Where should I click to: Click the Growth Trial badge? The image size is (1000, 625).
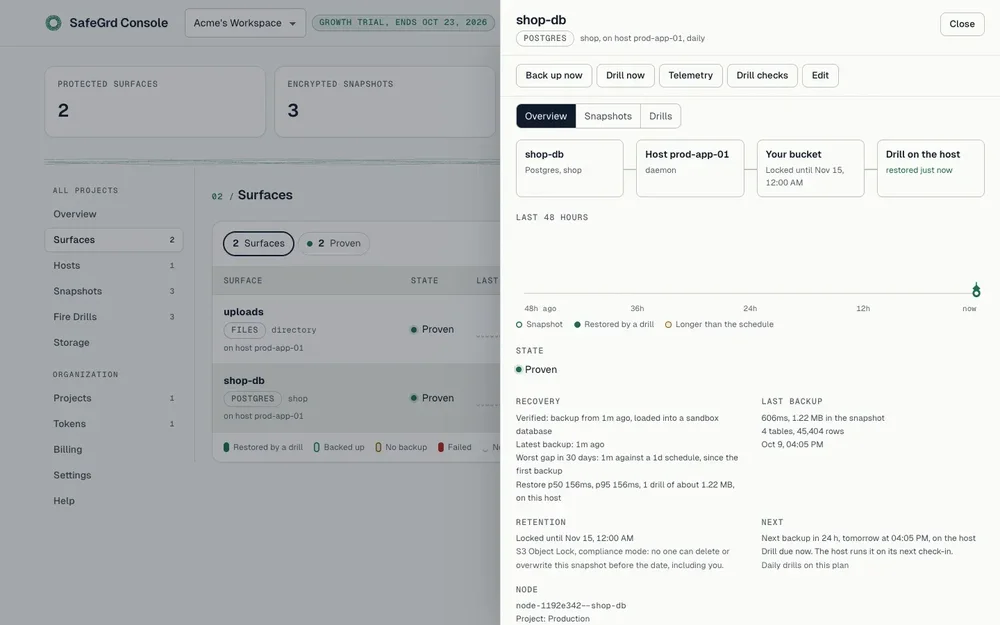[403, 22]
